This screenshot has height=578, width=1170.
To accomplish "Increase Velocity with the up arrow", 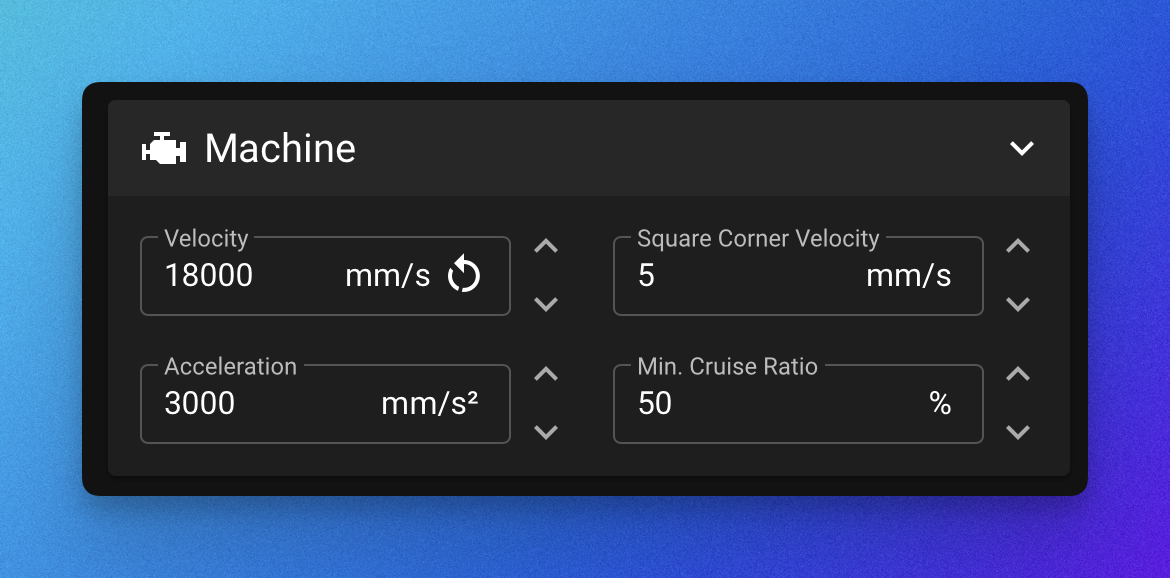I will pyautogui.click(x=546, y=246).
